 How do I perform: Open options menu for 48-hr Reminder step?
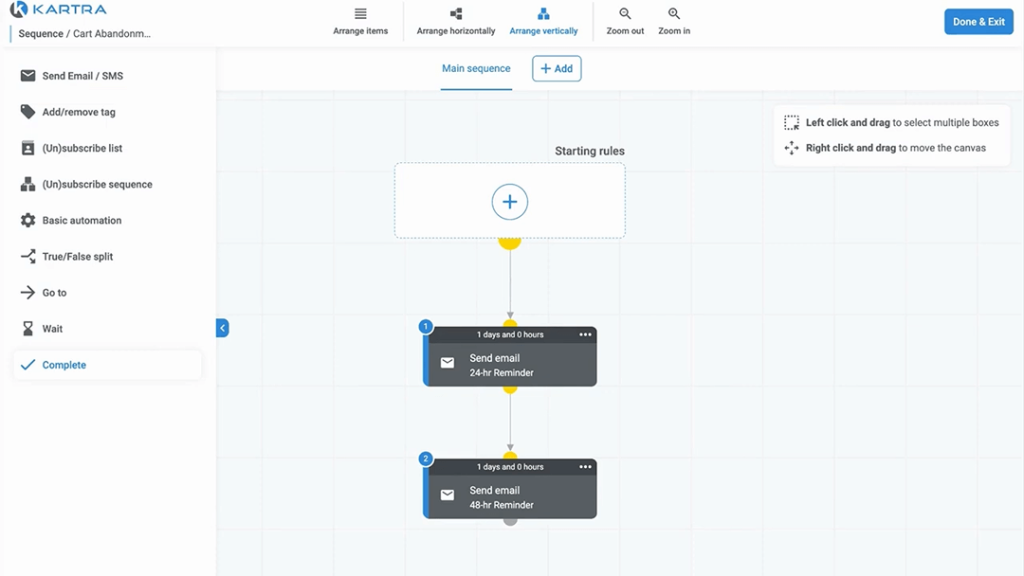point(585,467)
